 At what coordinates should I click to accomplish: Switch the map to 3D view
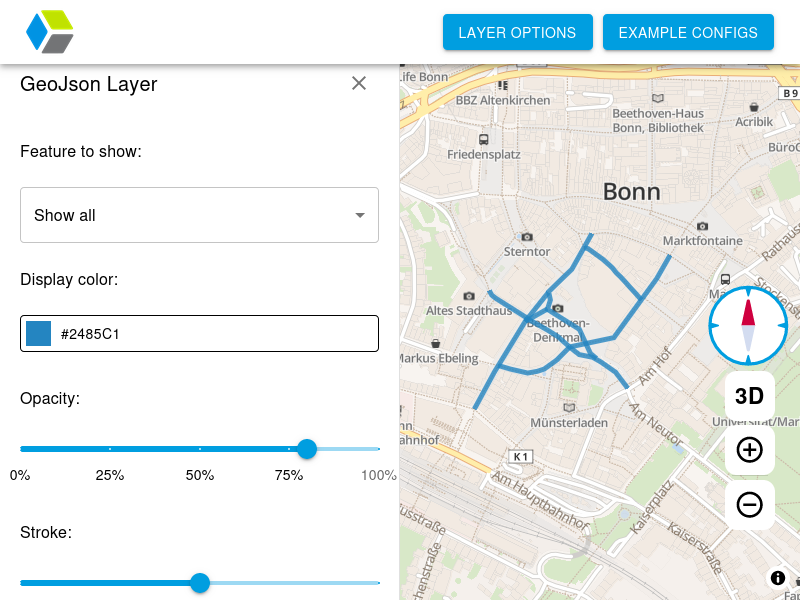pos(749,396)
